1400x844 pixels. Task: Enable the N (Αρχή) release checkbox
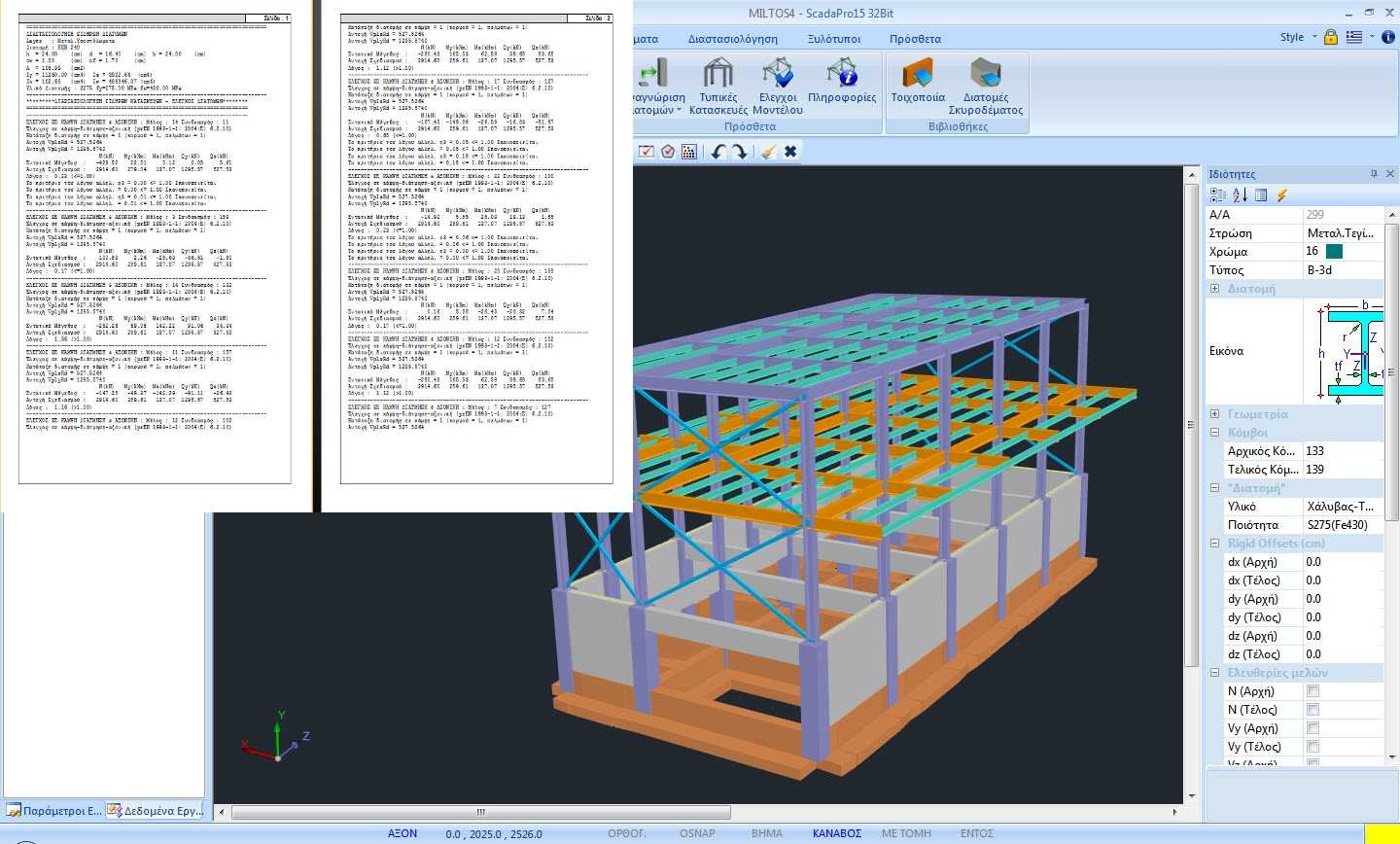tap(1312, 691)
